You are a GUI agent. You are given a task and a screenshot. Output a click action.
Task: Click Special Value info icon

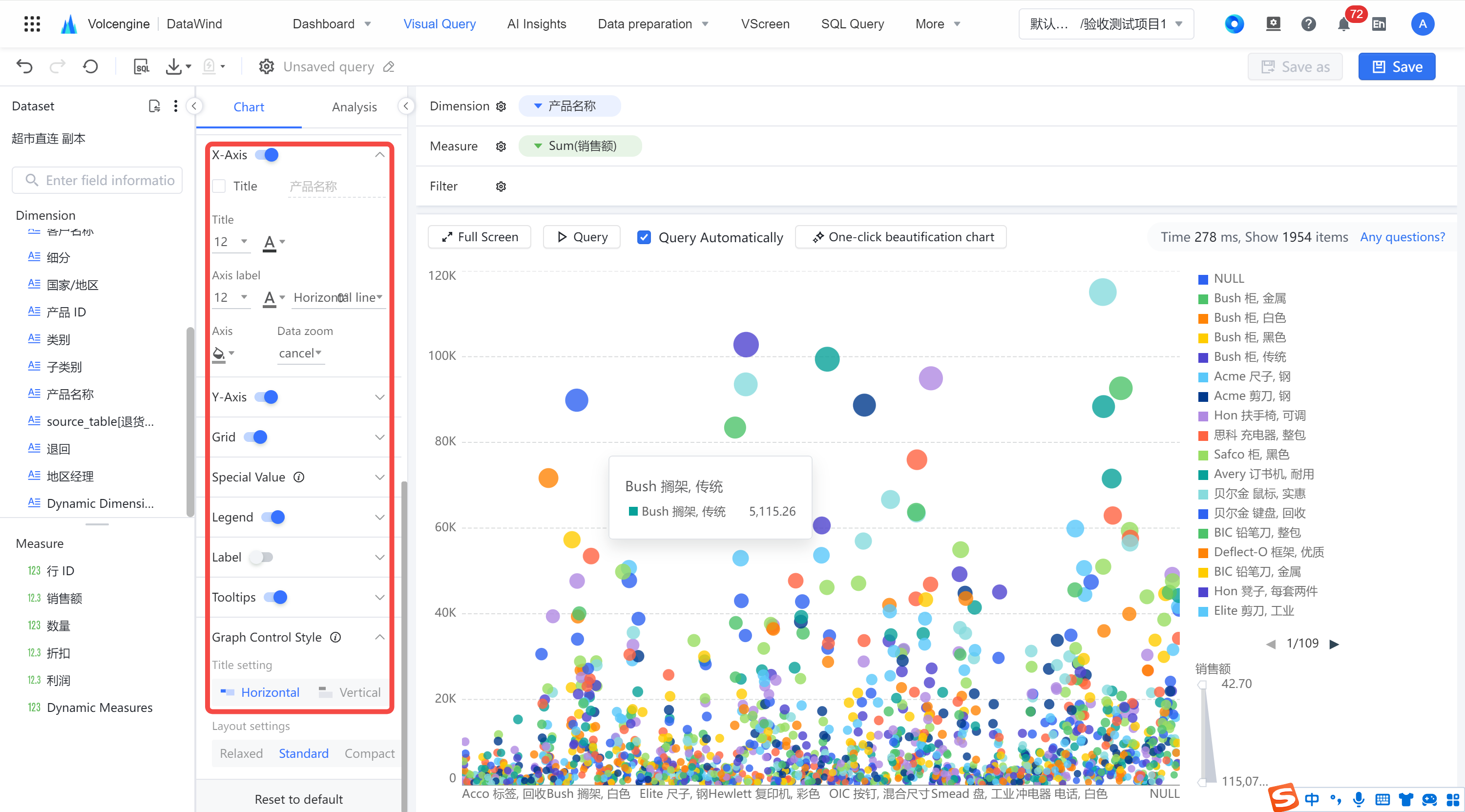[x=299, y=477]
